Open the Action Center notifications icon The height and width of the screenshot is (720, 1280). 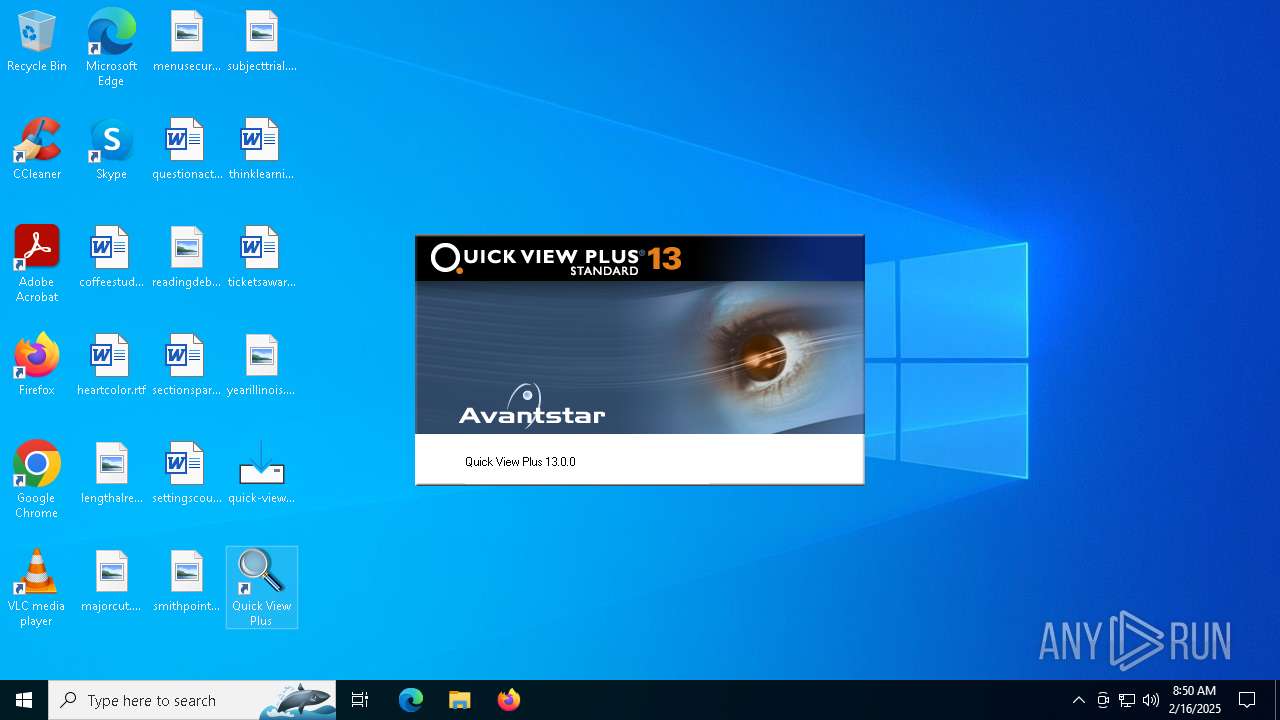(x=1247, y=700)
